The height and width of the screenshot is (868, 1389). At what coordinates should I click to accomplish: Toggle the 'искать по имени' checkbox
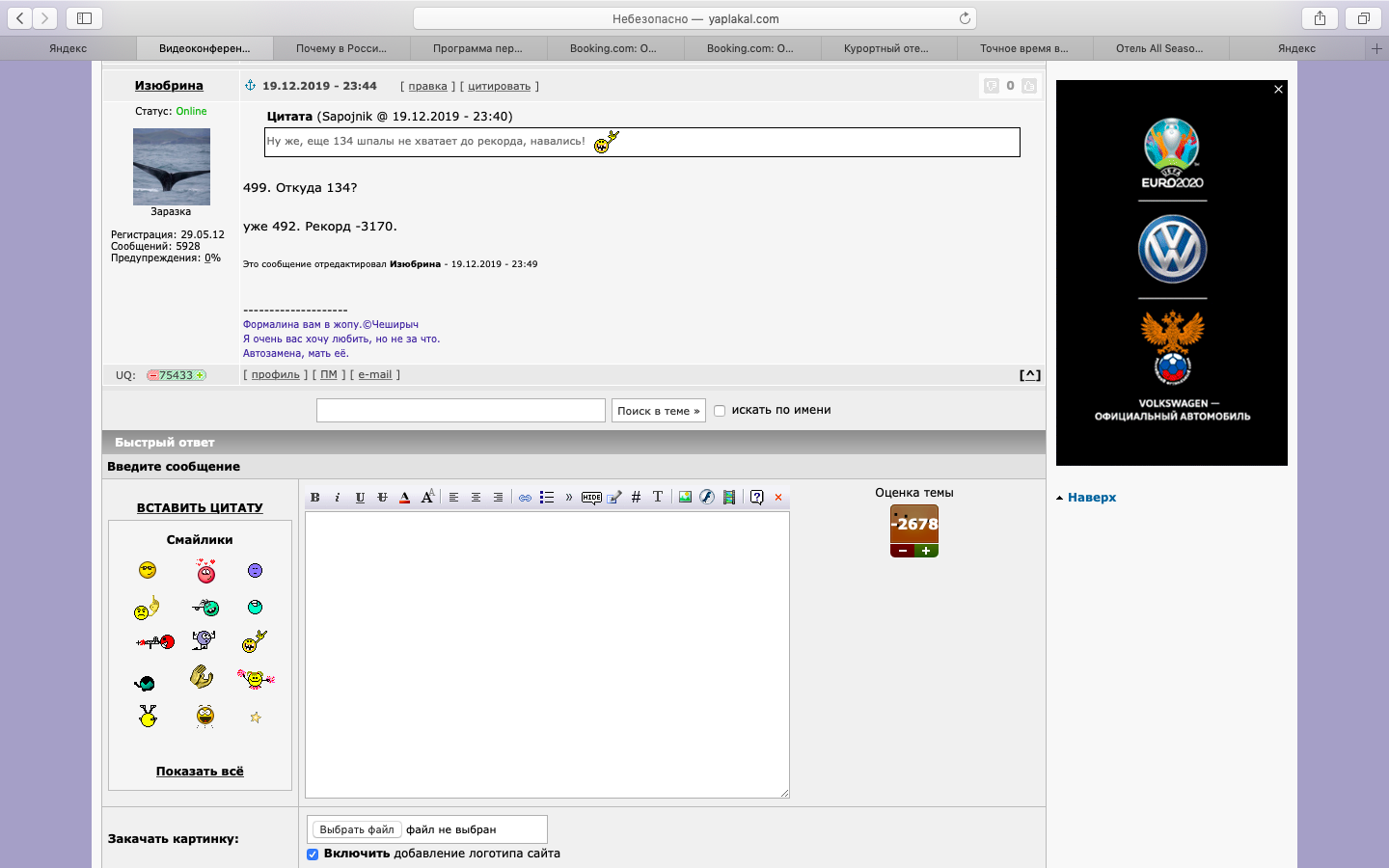pos(720,411)
